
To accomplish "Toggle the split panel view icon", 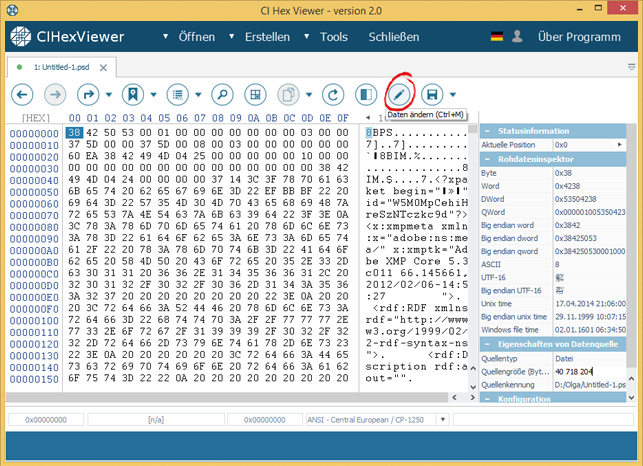I will coord(365,95).
